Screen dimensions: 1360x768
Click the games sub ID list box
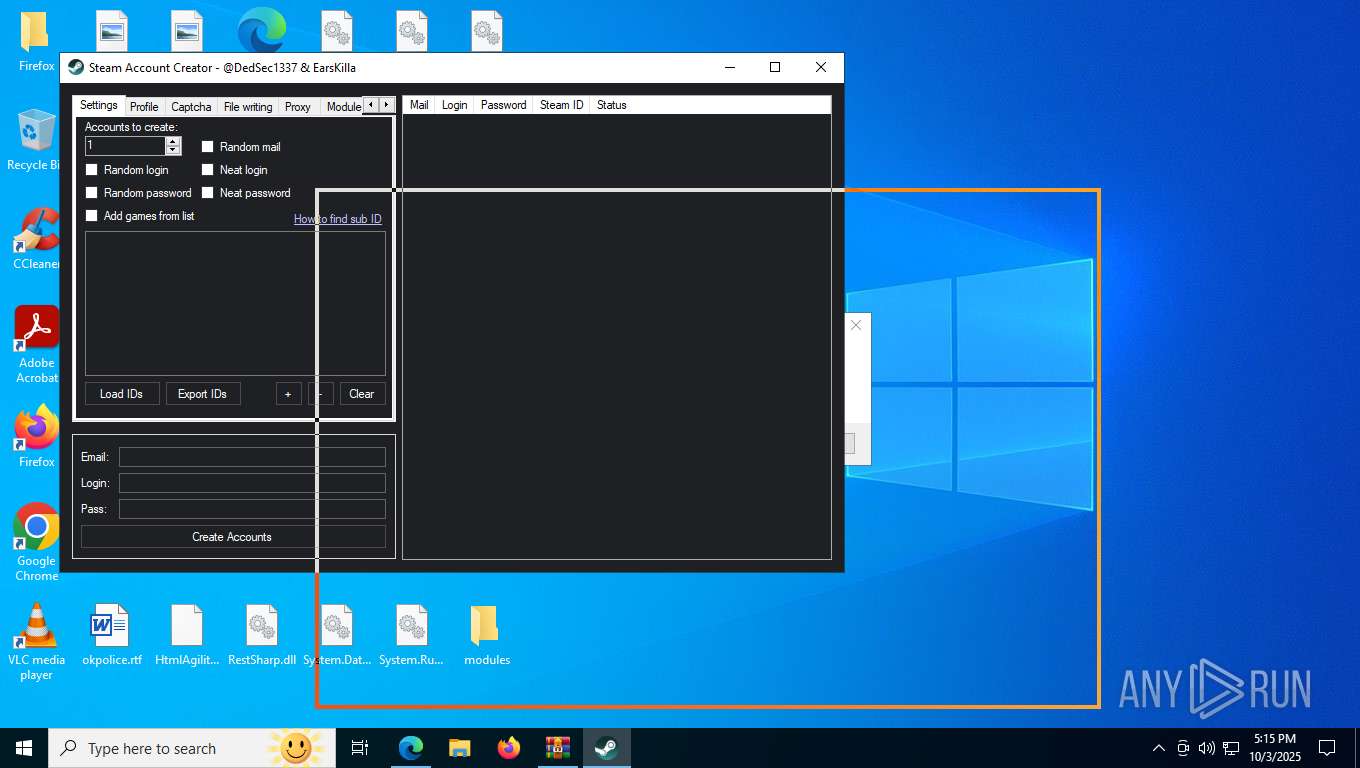(x=235, y=303)
